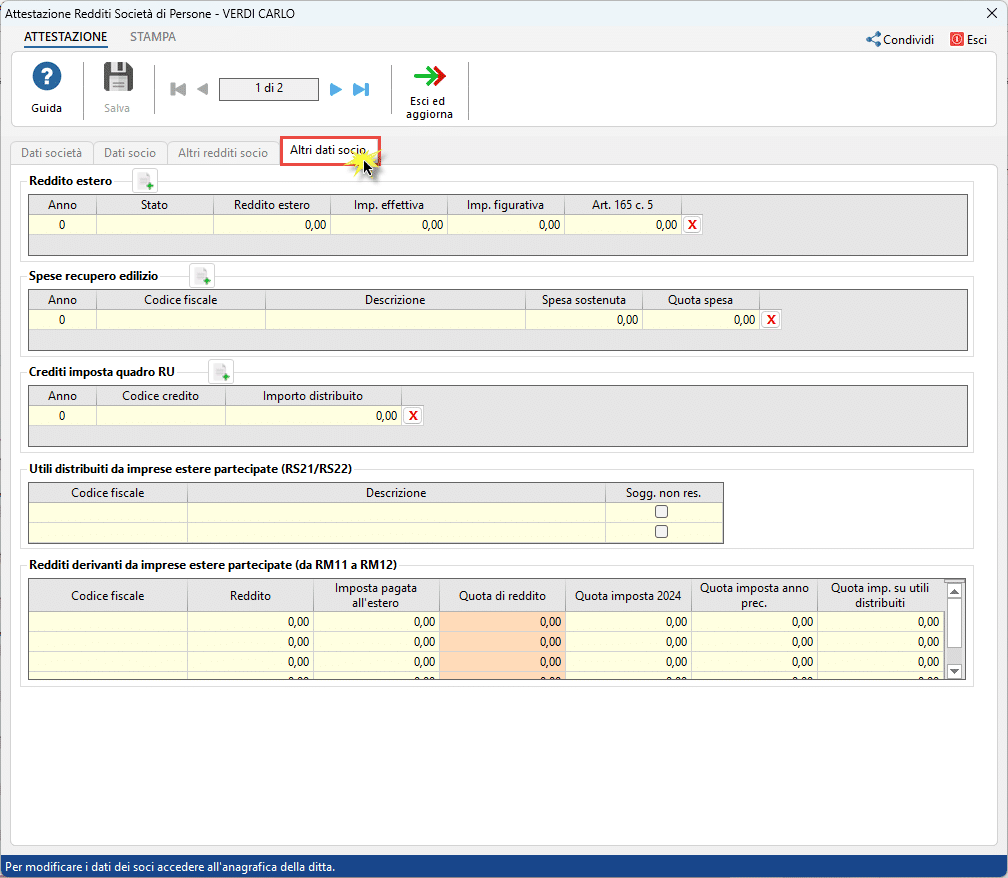Add new row to Reddito estero
The height and width of the screenshot is (878, 1008).
click(146, 181)
